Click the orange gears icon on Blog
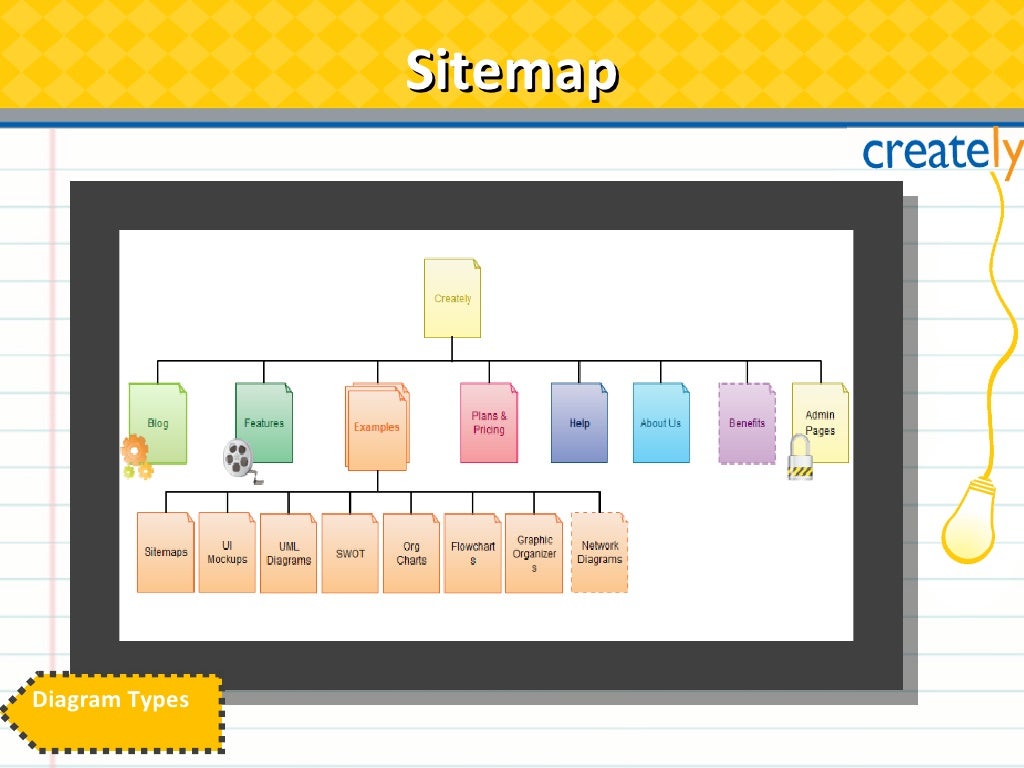 pyautogui.click(x=137, y=456)
